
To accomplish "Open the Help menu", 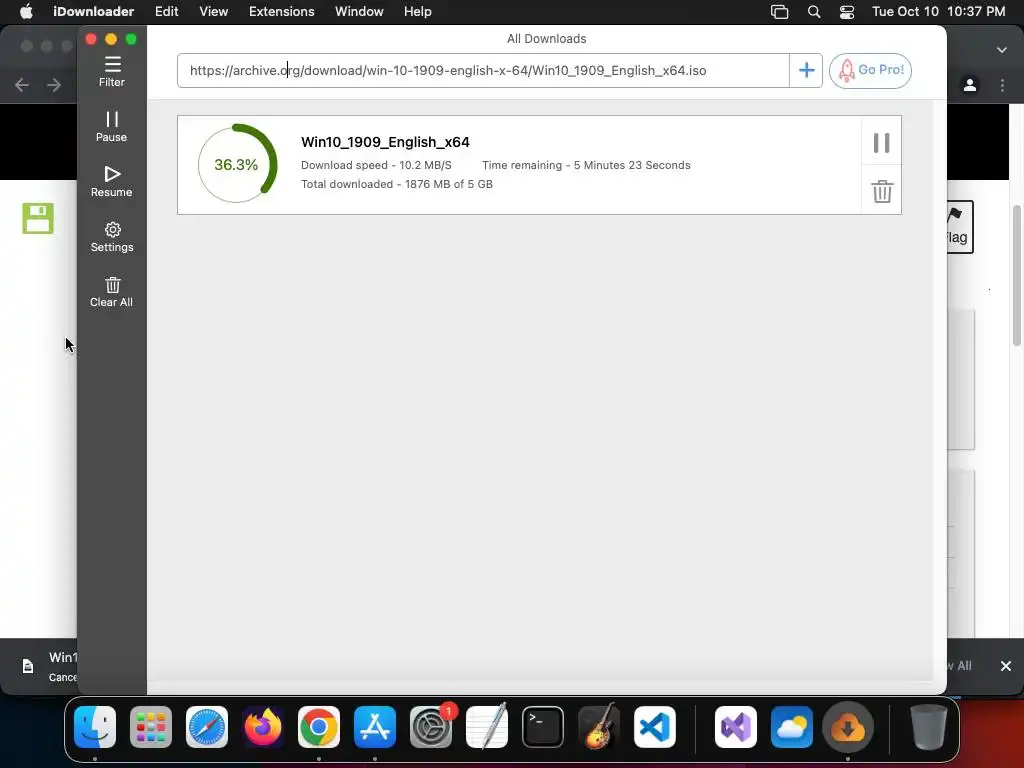I will pos(417,12).
